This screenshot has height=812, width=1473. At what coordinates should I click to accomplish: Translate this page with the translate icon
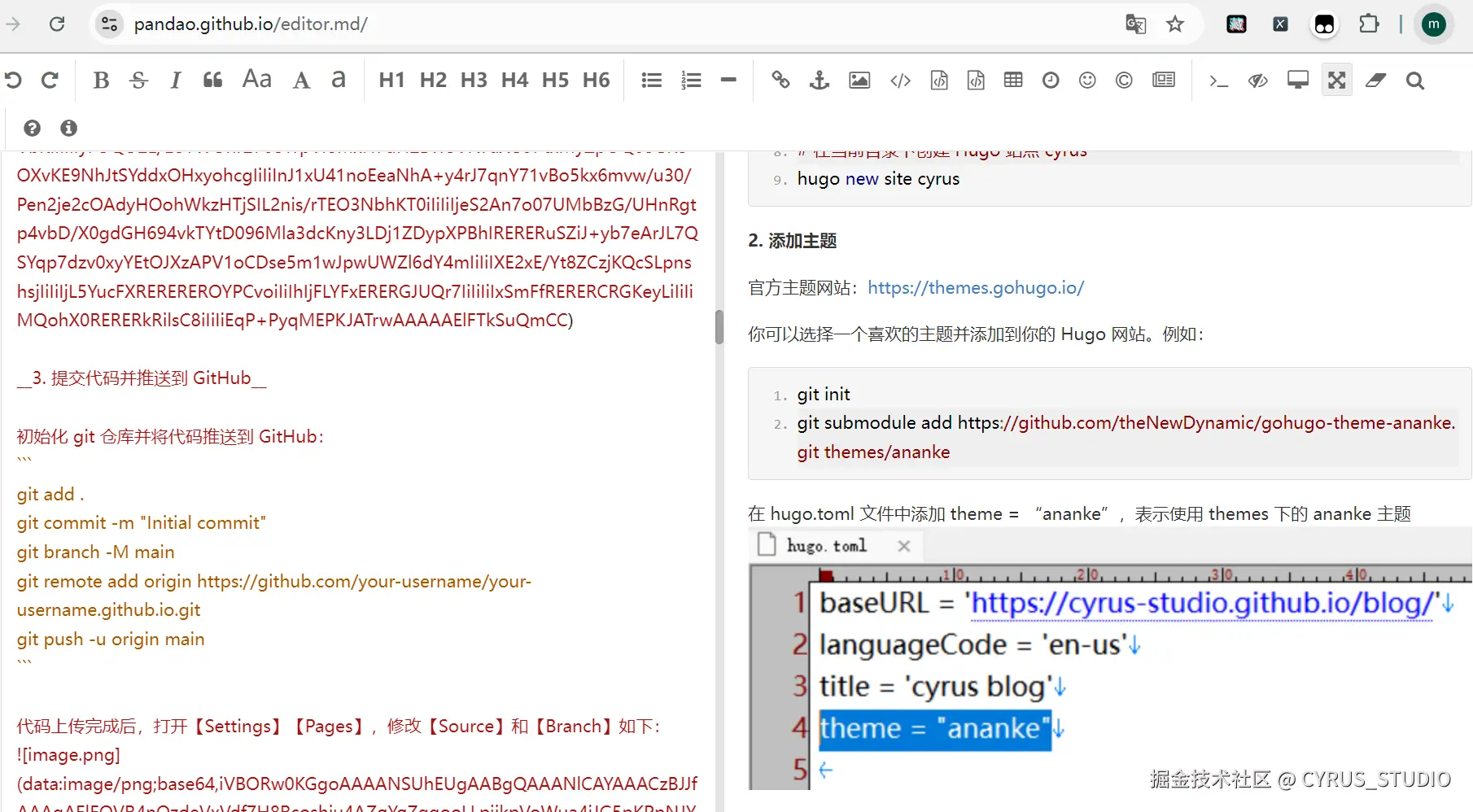pyautogui.click(x=1135, y=24)
